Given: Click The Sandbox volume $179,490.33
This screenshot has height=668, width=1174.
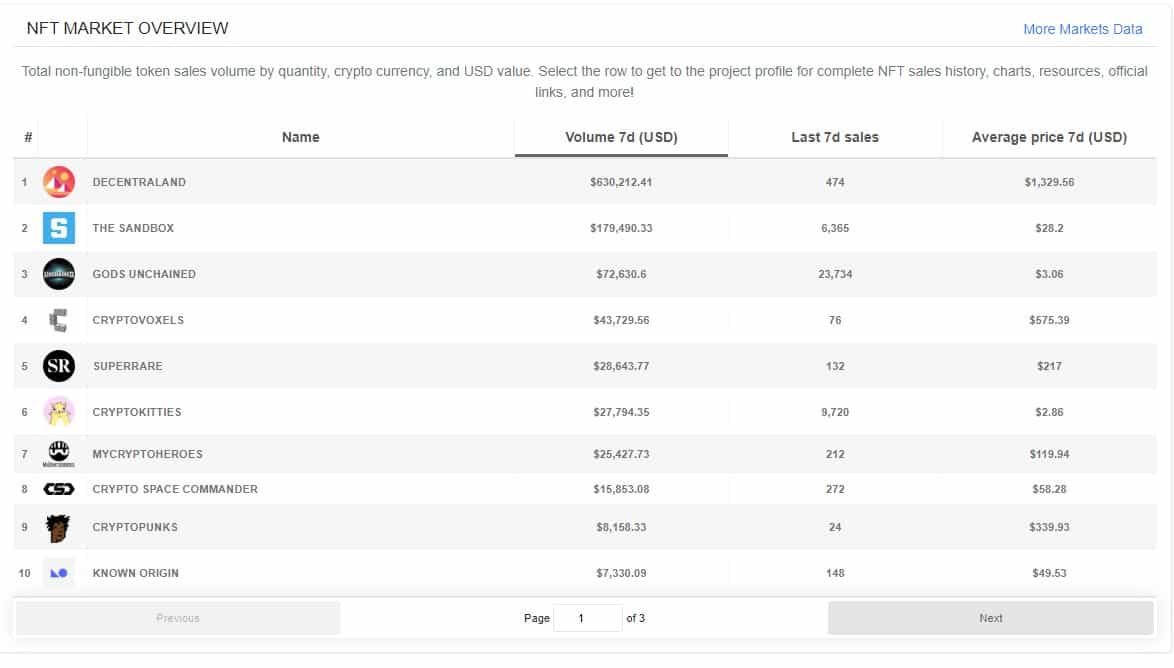Looking at the screenshot, I should 621,228.
